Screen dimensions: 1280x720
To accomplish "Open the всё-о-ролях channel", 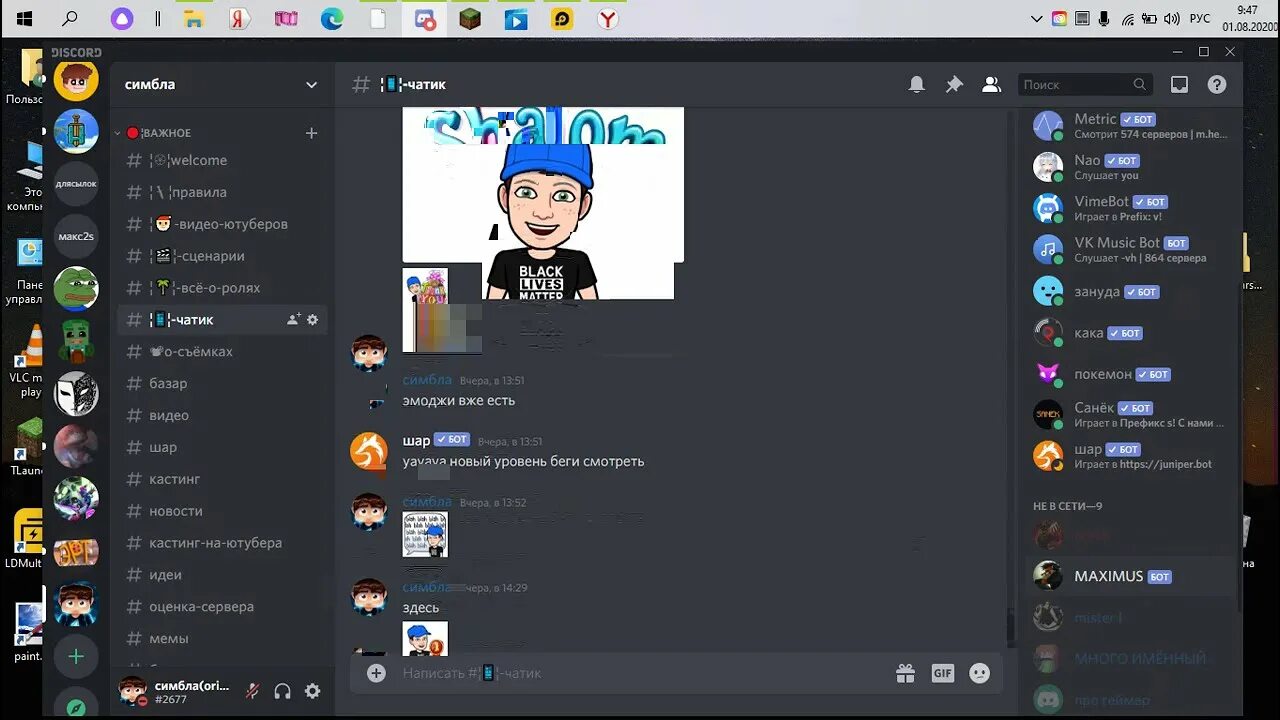I will coord(222,288).
